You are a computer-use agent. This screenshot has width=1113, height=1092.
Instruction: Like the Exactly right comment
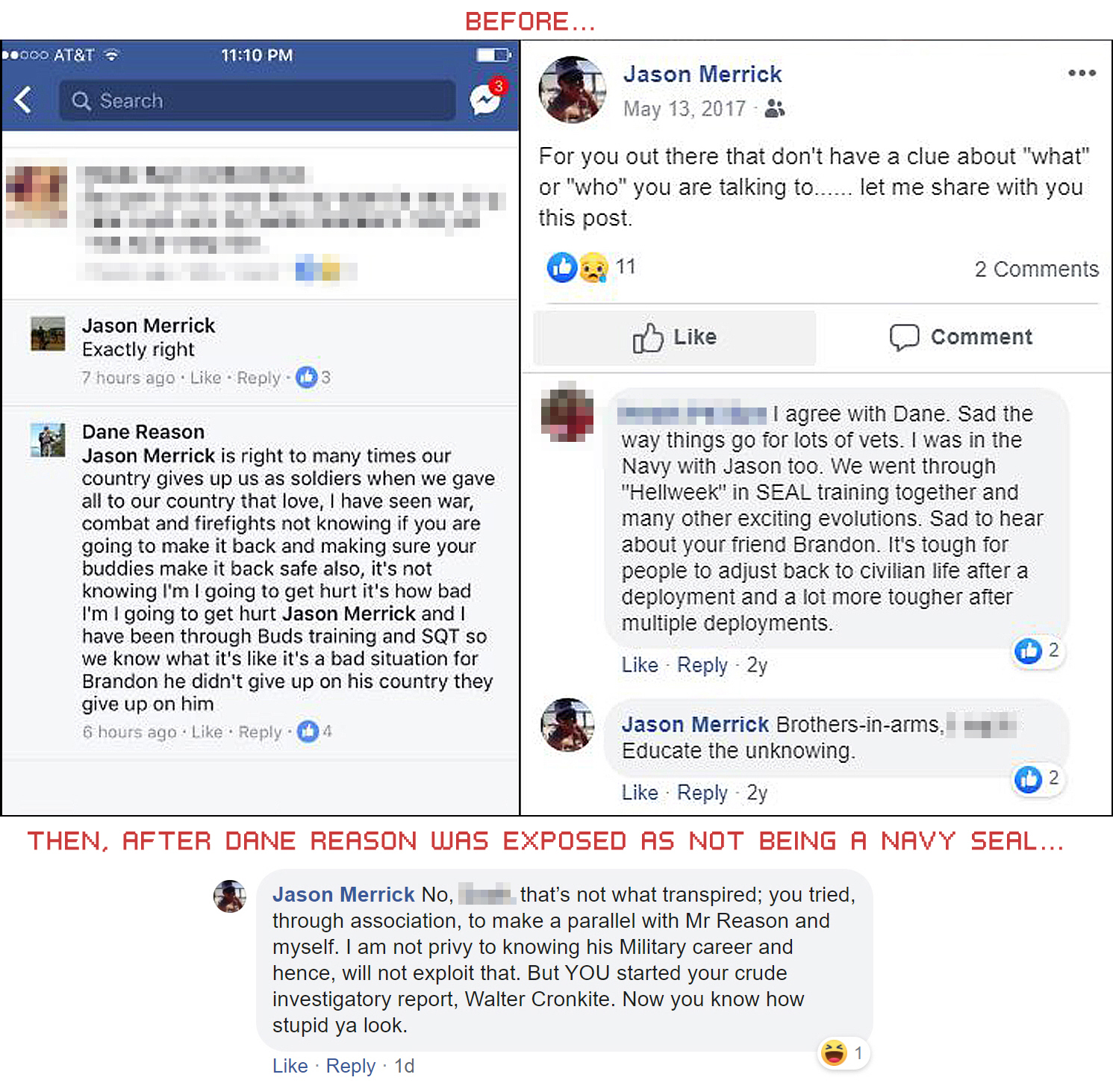click(x=205, y=378)
